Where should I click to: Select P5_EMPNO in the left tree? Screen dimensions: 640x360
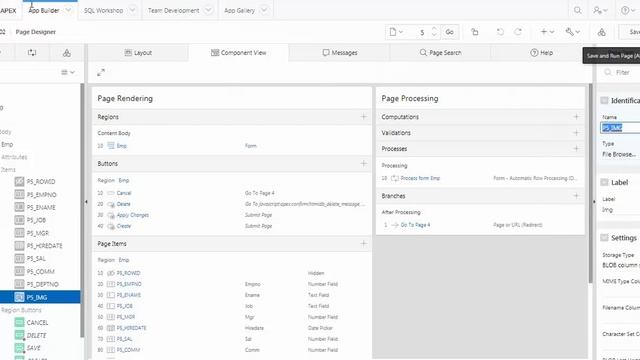[41, 195]
